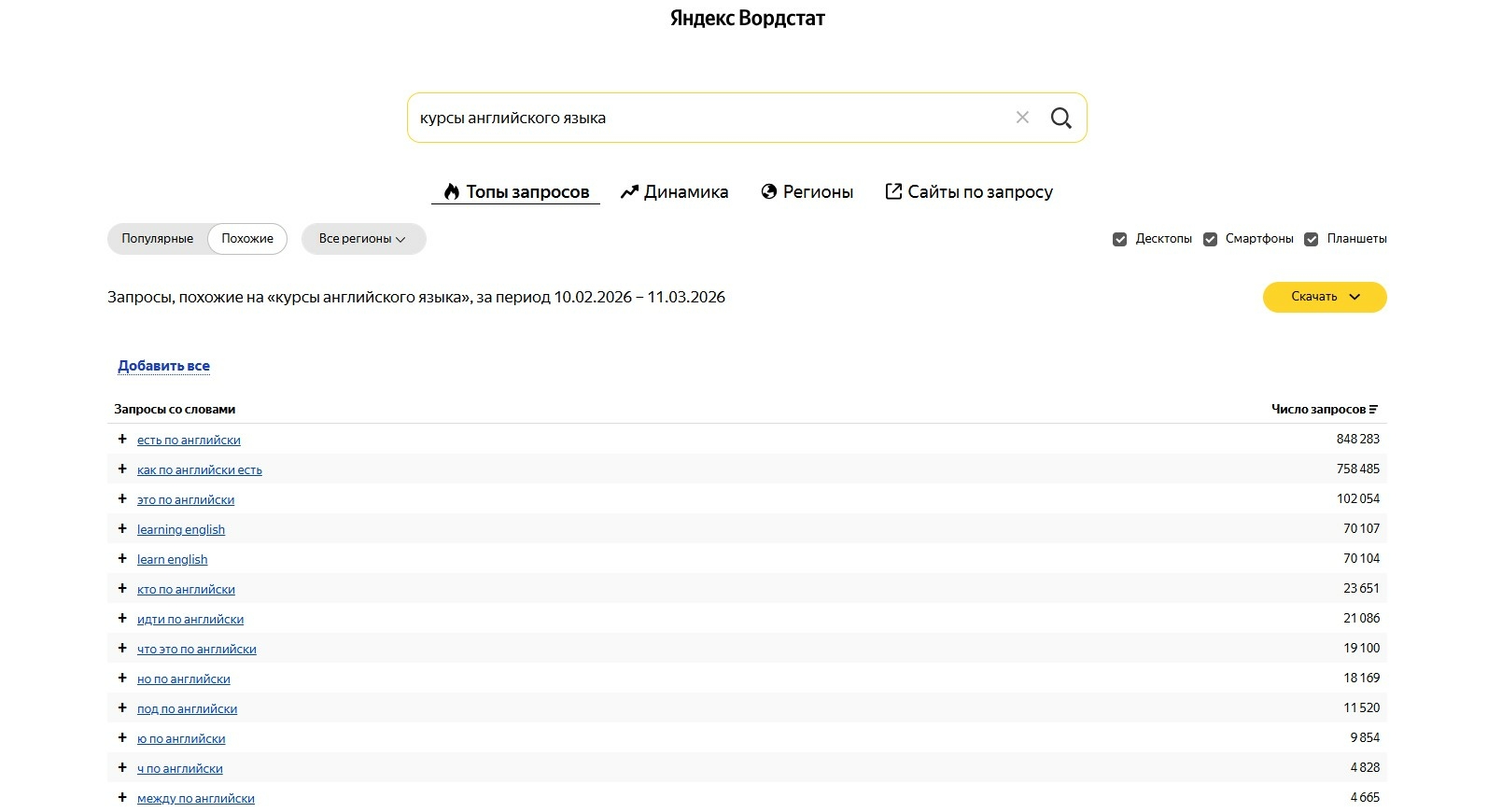Viewport: 1502px width, 812px height.
Task: Add query 'ю по английски' with plus icon
Action: (x=122, y=737)
